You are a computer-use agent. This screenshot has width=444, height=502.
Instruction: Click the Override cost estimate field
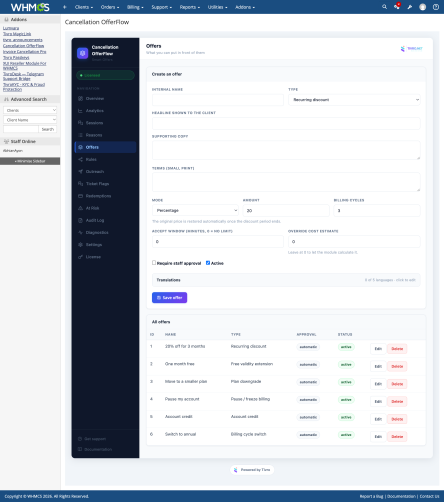pos(354,241)
